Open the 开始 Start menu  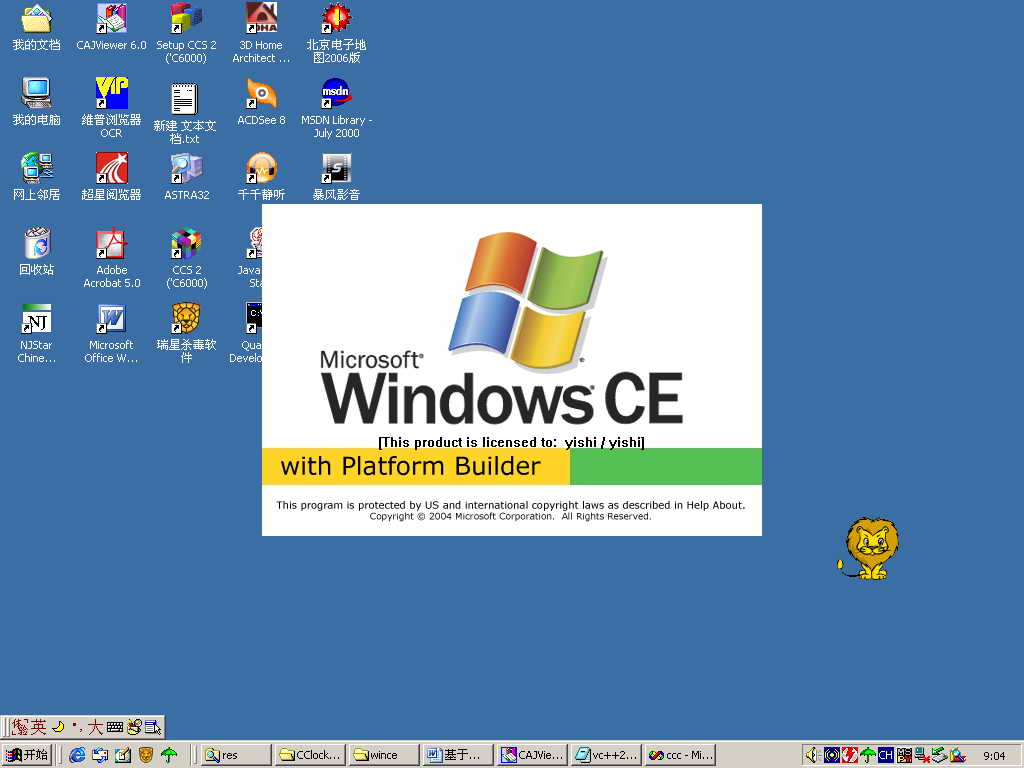click(27, 755)
